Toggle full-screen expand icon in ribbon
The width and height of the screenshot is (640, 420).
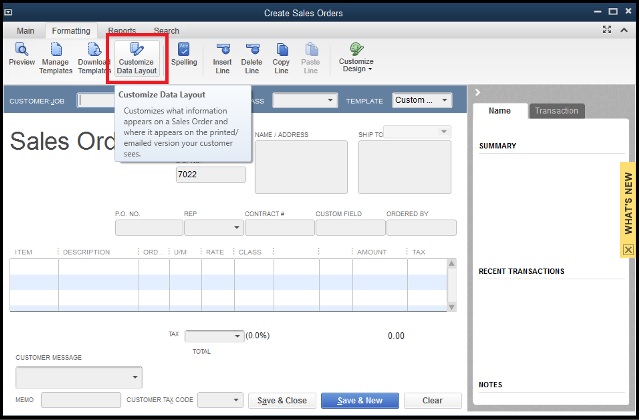coord(607,29)
